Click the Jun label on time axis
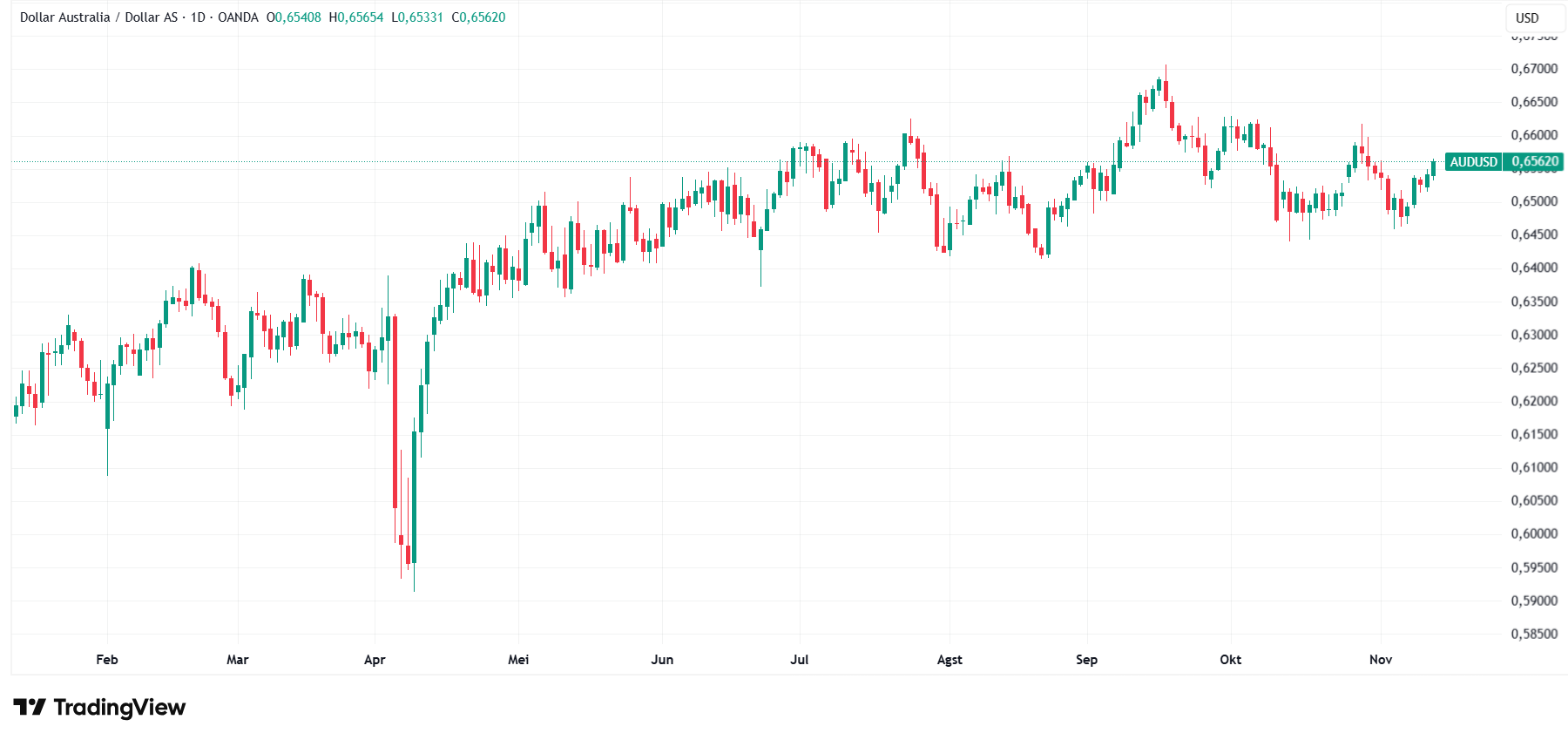The height and width of the screenshot is (740, 1568). 662,659
